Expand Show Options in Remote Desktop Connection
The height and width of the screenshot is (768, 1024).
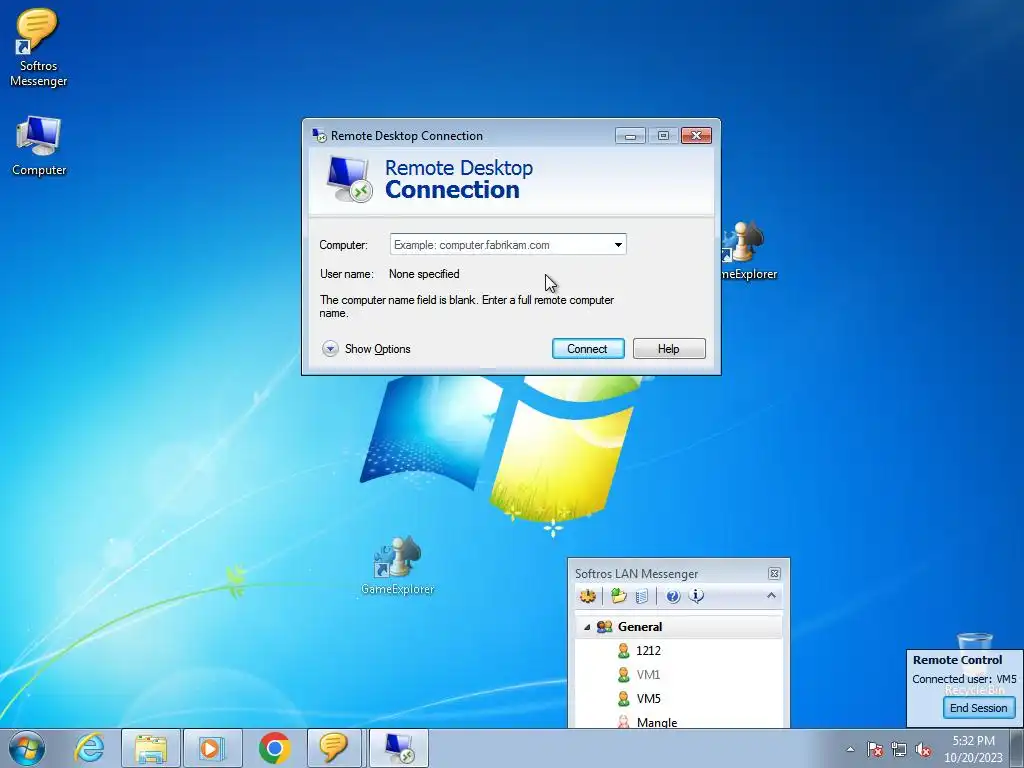coord(366,349)
